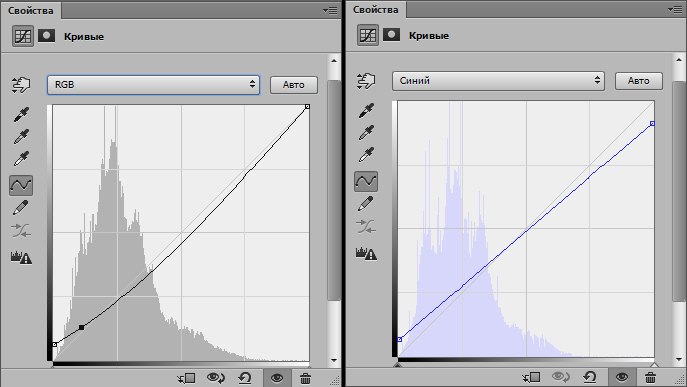Click the lower-left endpoint of the blue curve

pyautogui.click(x=400, y=340)
